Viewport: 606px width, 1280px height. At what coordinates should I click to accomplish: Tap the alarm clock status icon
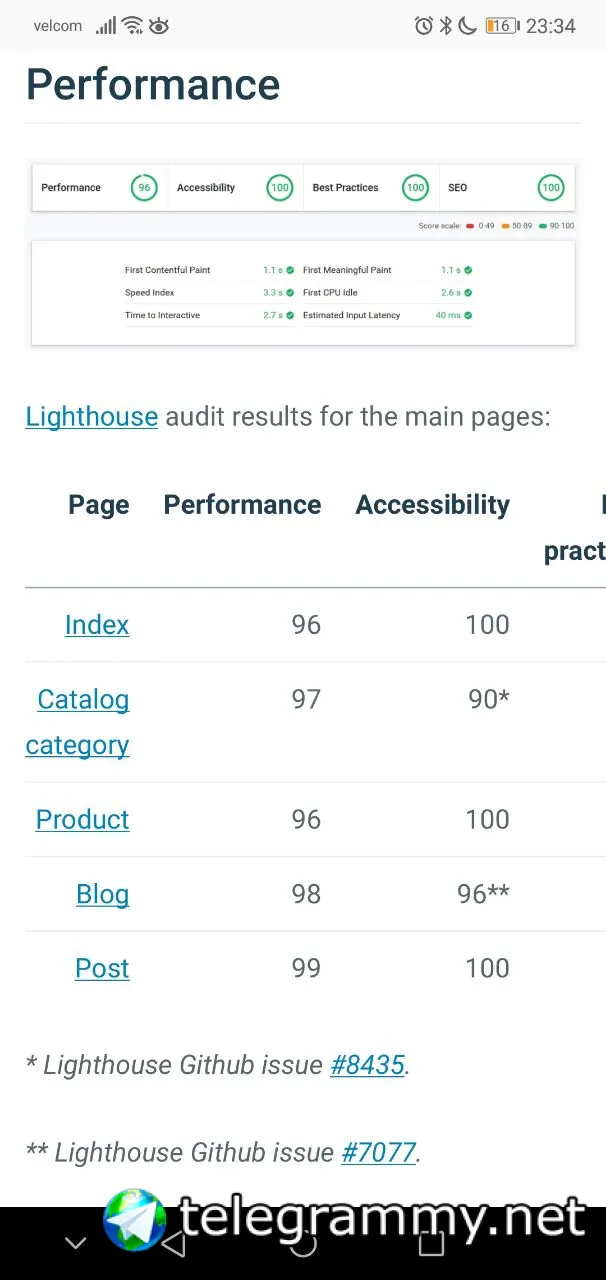424,26
